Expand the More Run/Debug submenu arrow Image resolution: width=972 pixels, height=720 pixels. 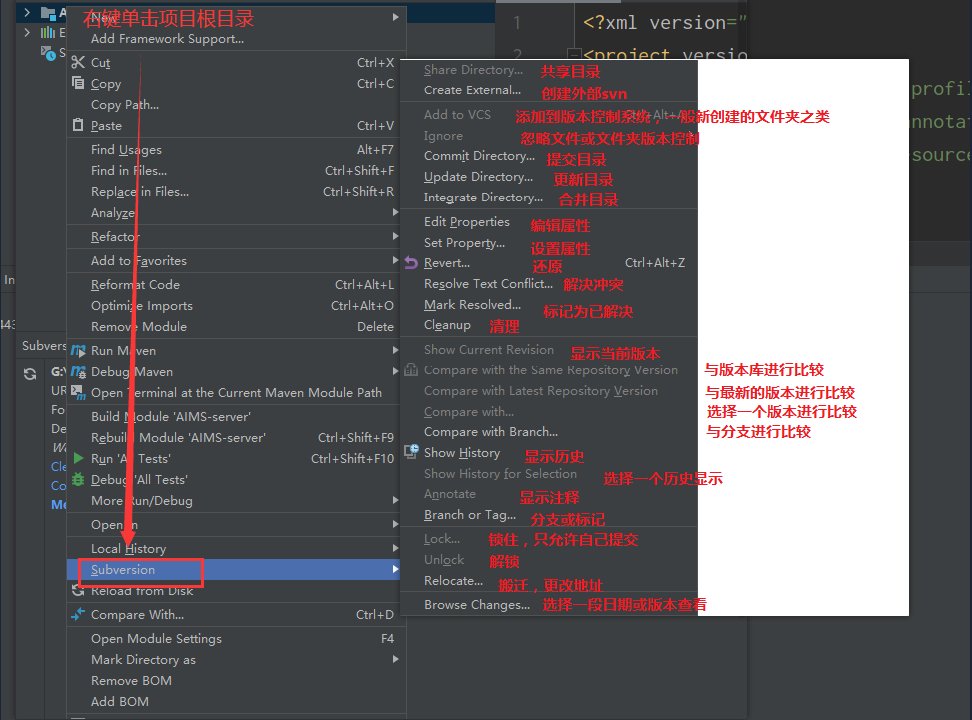point(395,500)
